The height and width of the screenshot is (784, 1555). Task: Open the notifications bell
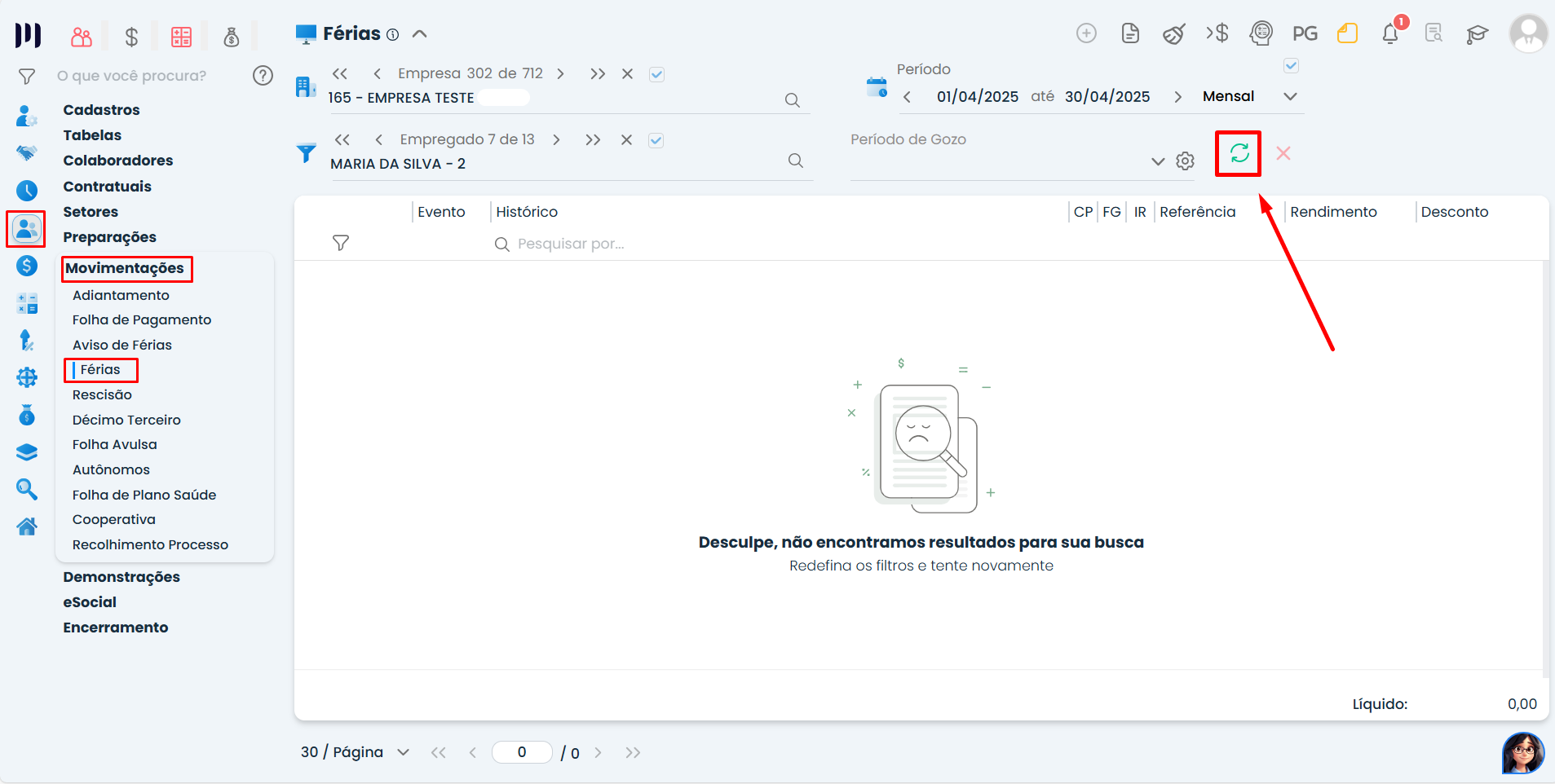click(1390, 34)
